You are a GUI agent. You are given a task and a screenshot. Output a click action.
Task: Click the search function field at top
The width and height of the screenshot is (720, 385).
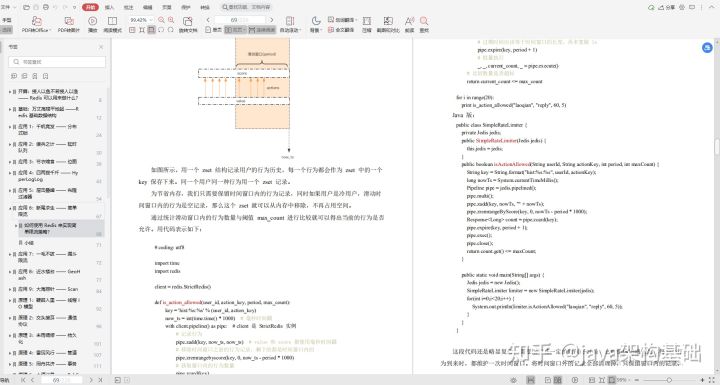pyautogui.click(x=247, y=7)
